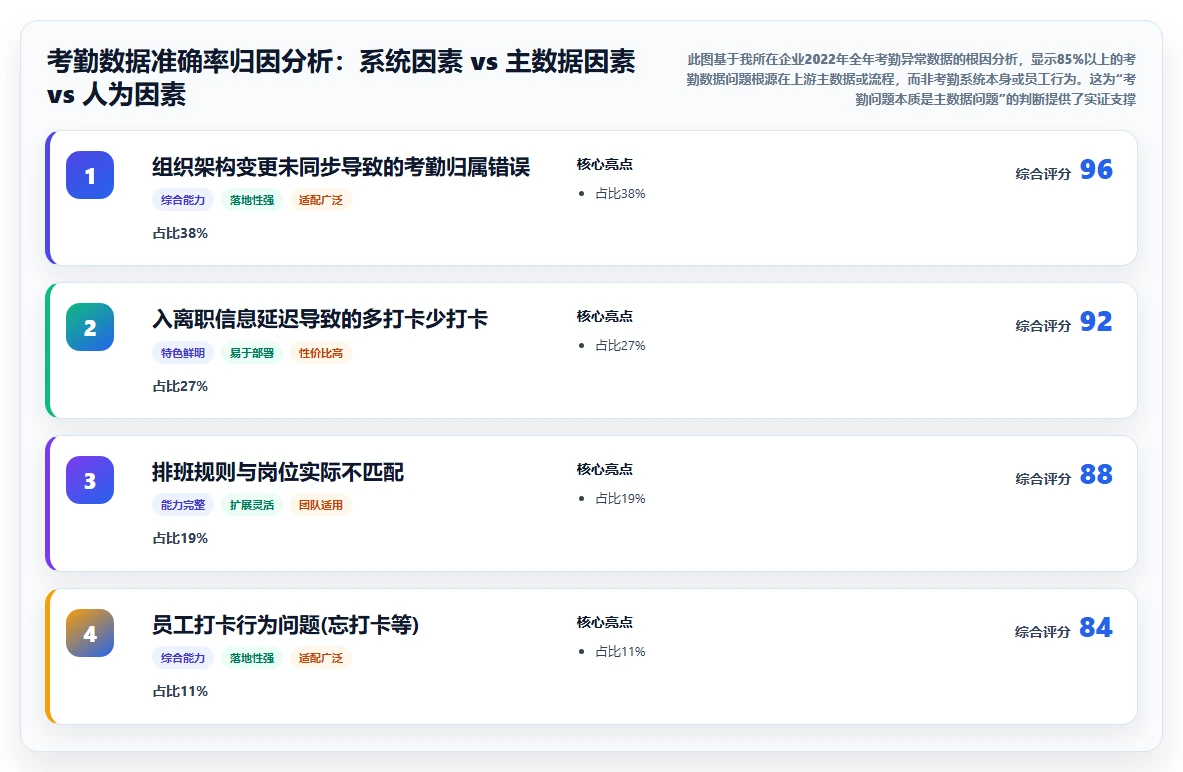Select the title 员工打卡行为问题(忘打卡等)

coord(285,625)
